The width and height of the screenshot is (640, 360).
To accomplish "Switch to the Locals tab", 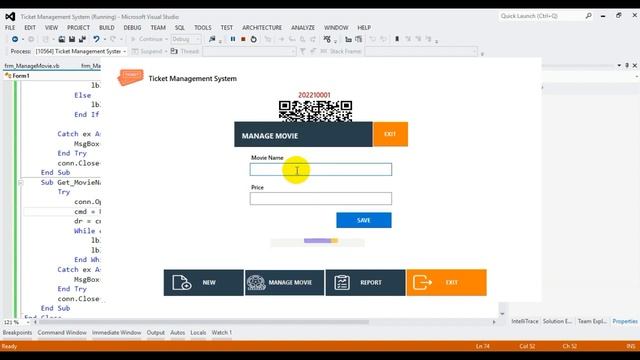I will point(198,333).
